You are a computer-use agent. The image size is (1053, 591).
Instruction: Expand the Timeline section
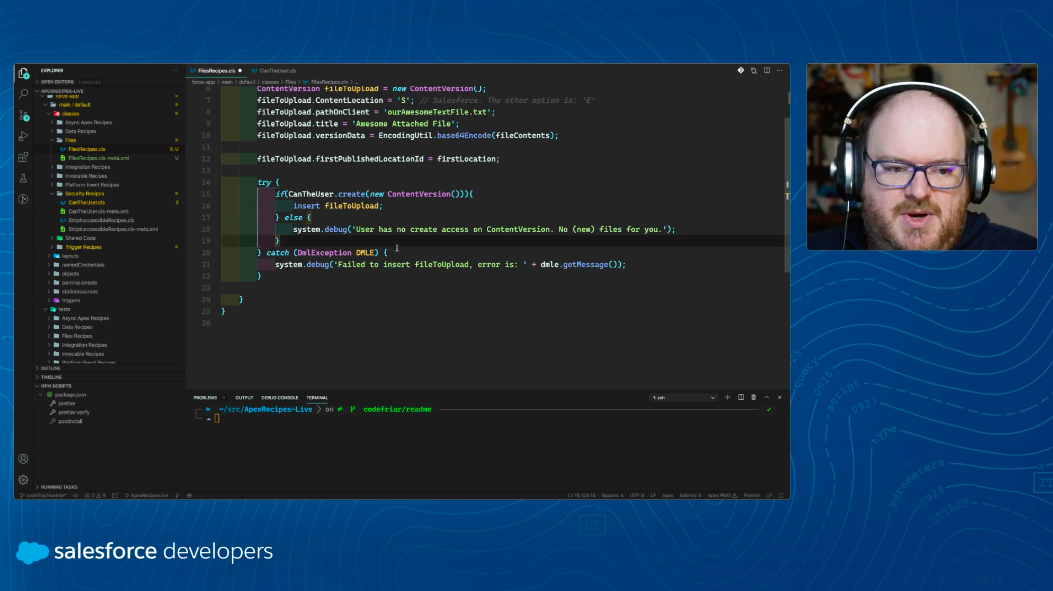[51, 377]
